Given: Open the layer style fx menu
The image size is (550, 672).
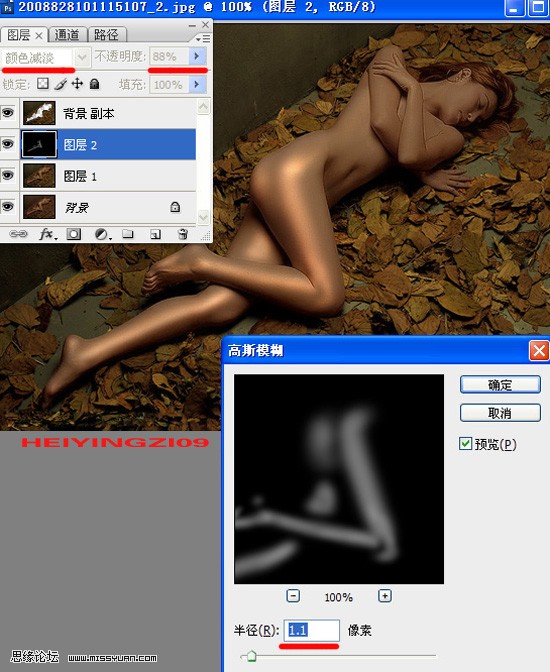Looking at the screenshot, I should click(47, 234).
